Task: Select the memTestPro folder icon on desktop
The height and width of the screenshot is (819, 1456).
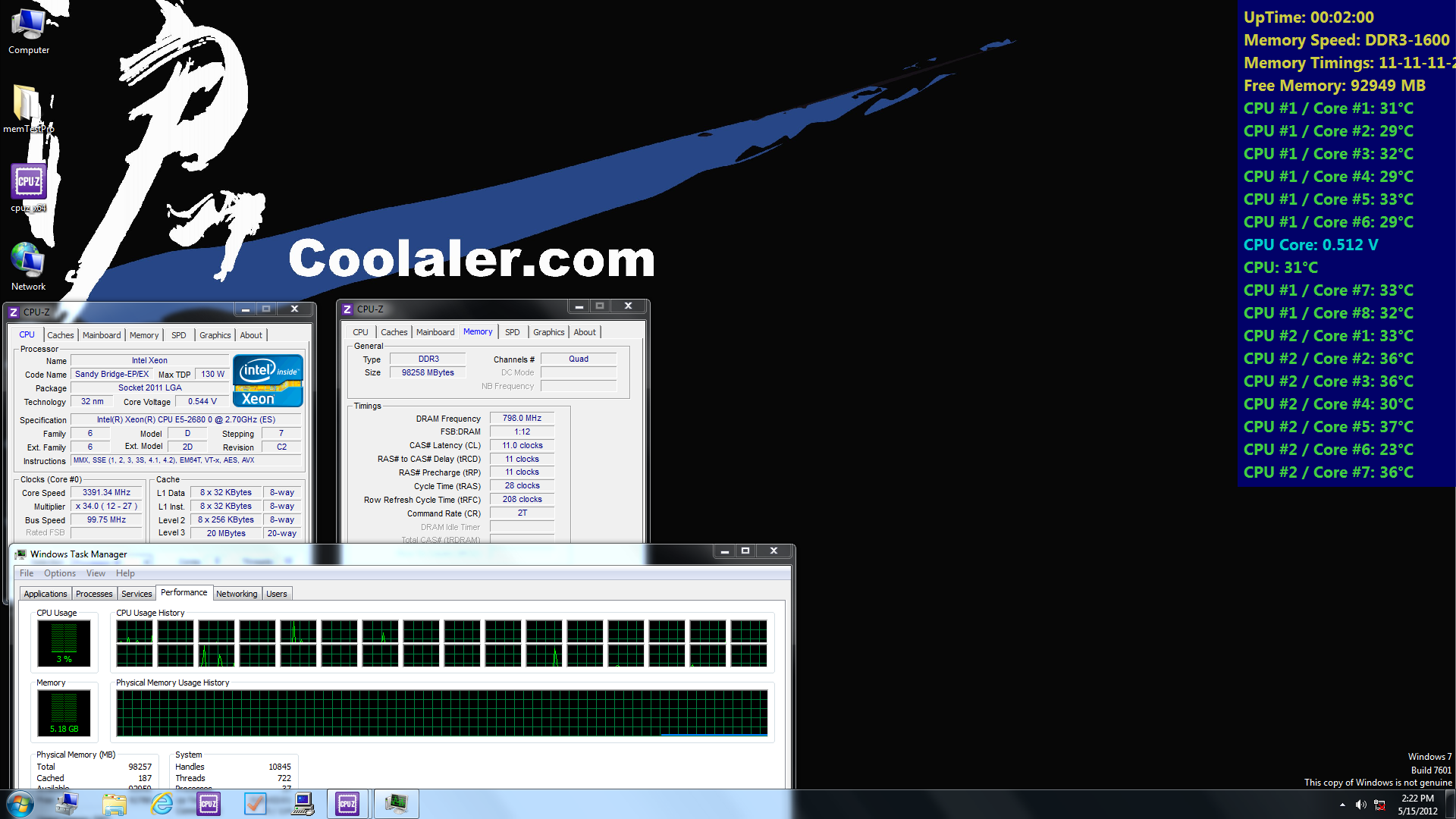Action: coord(29,108)
